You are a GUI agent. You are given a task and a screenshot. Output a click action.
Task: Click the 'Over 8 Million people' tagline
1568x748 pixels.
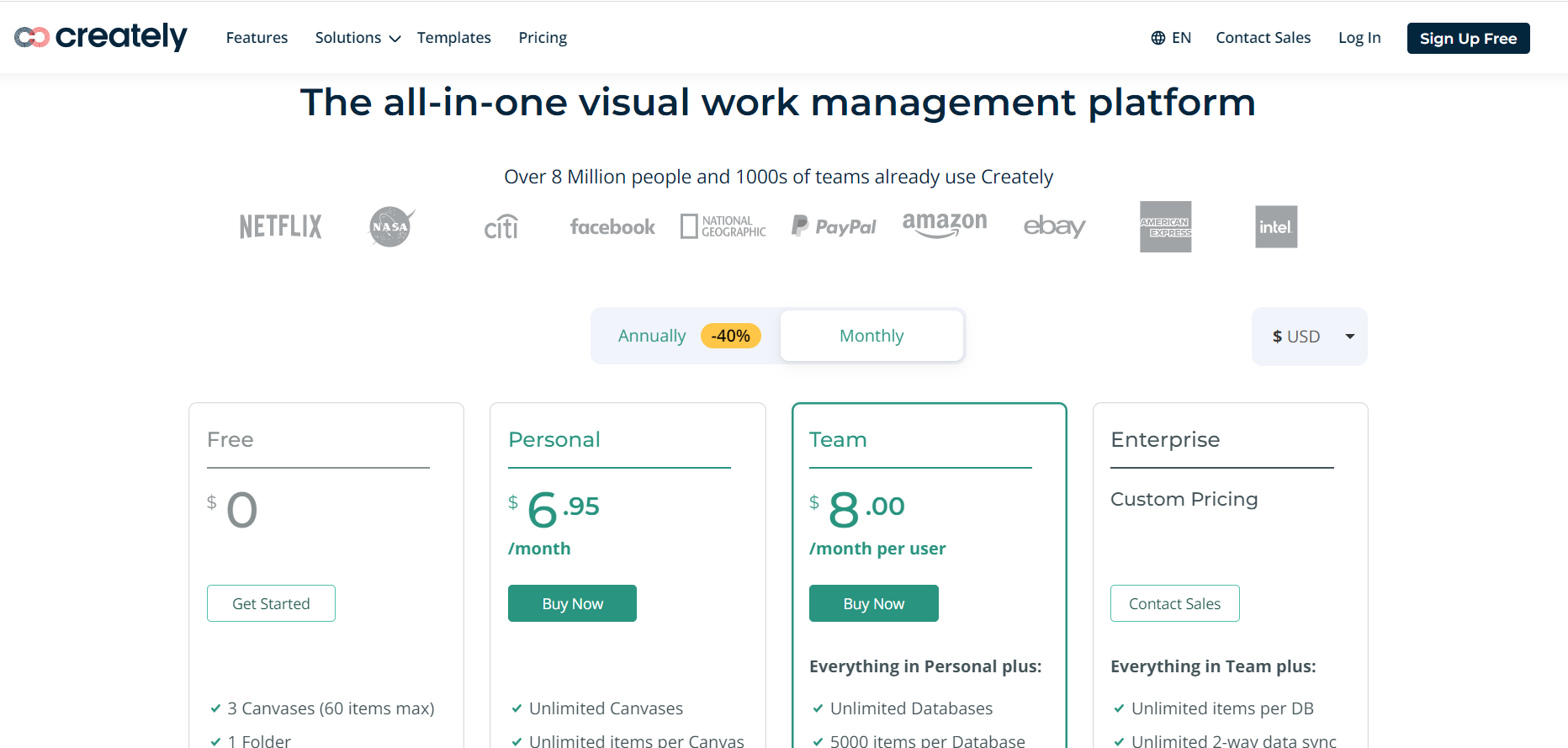click(778, 177)
